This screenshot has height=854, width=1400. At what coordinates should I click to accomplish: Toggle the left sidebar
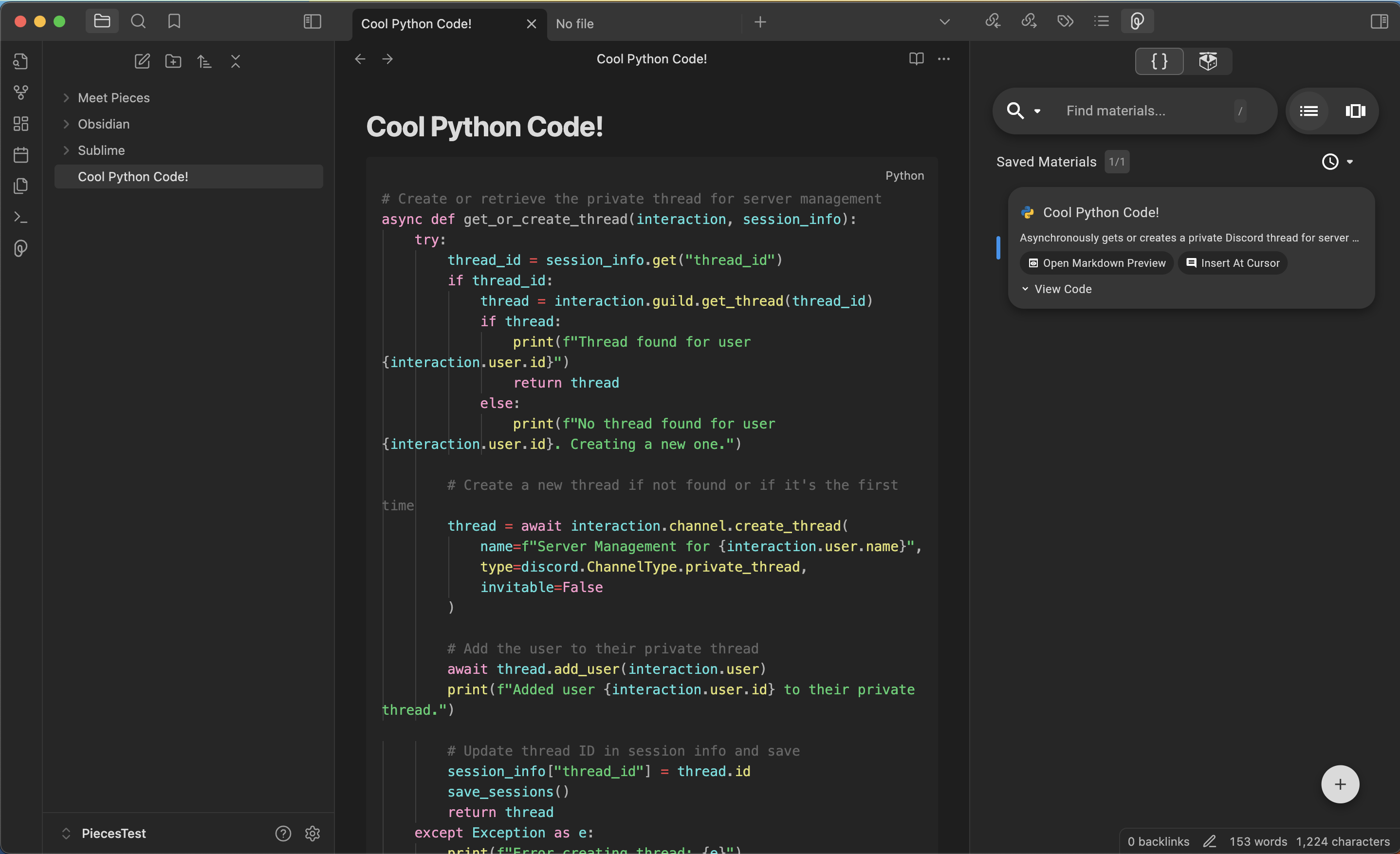point(313,21)
